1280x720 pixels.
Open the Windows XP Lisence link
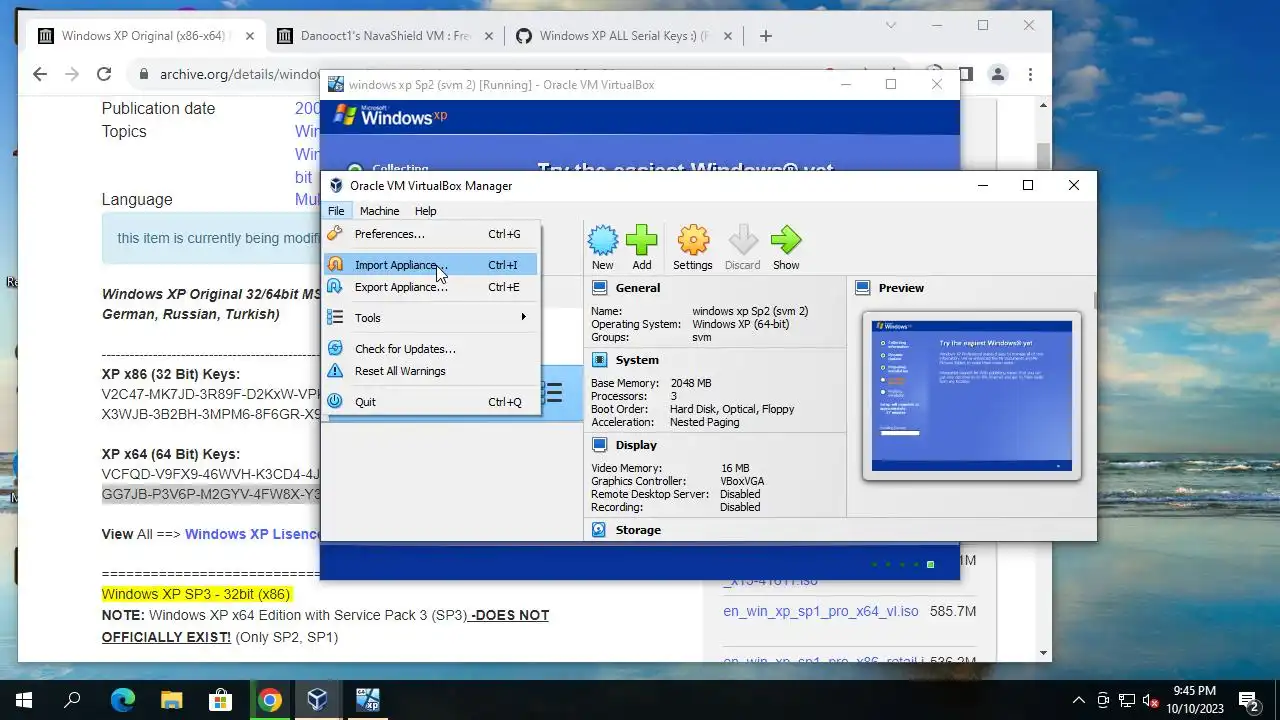tap(252, 534)
